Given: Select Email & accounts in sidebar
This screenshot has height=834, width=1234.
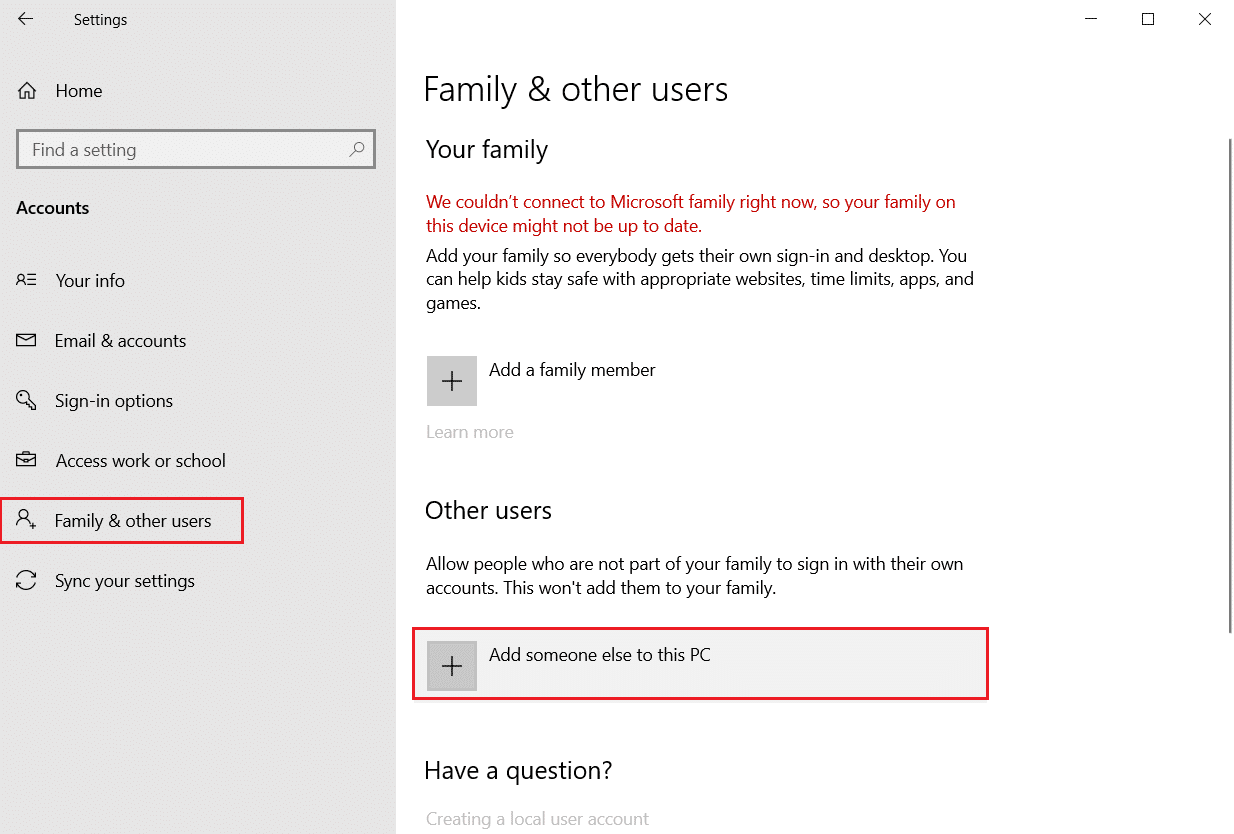Looking at the screenshot, I should click(120, 341).
